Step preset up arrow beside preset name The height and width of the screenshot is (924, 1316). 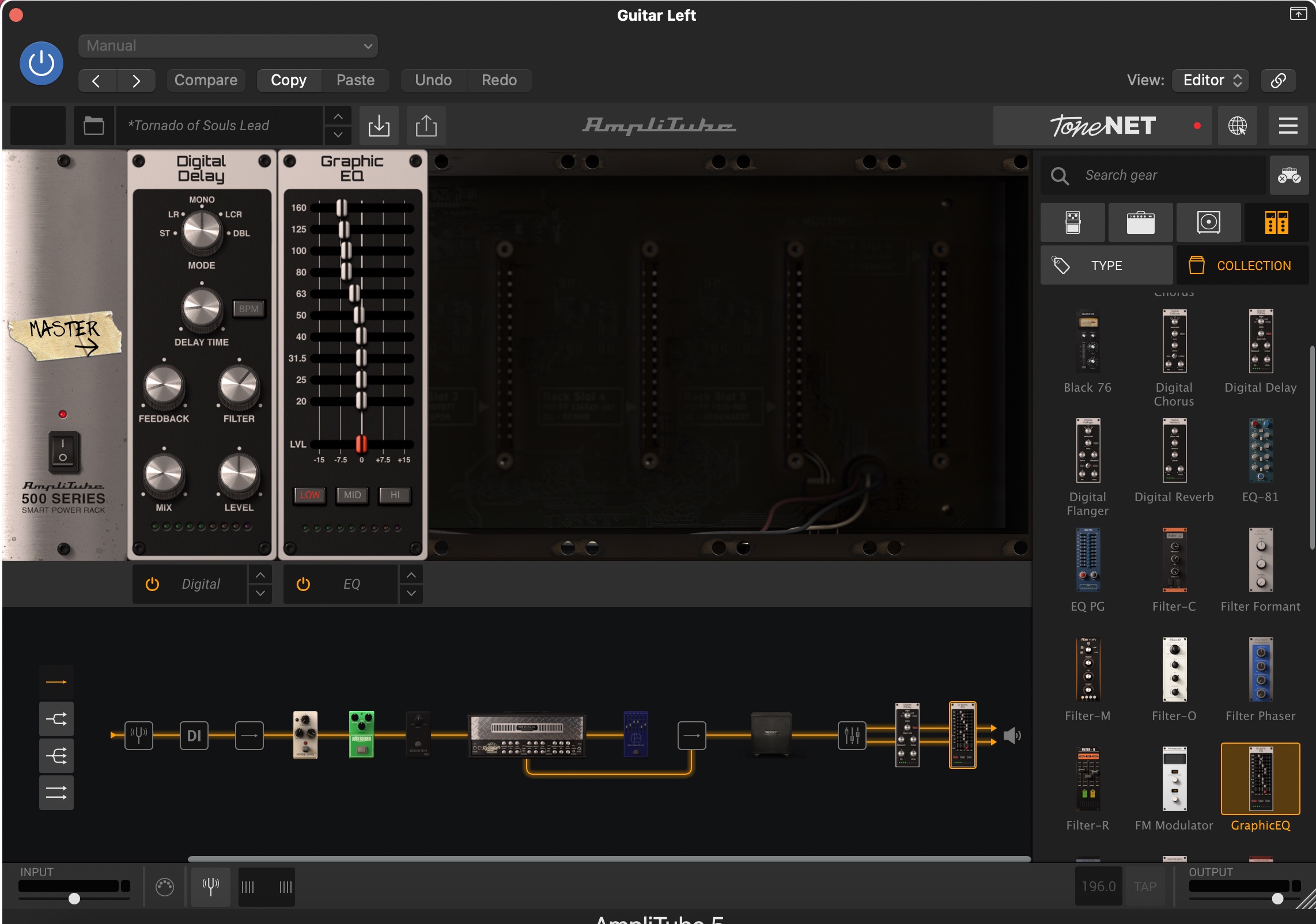(x=338, y=116)
